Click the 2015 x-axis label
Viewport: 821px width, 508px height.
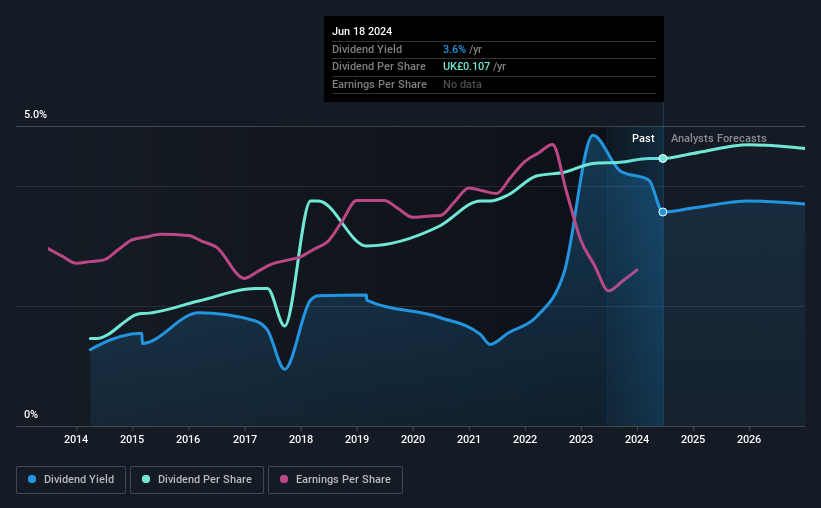[132, 439]
